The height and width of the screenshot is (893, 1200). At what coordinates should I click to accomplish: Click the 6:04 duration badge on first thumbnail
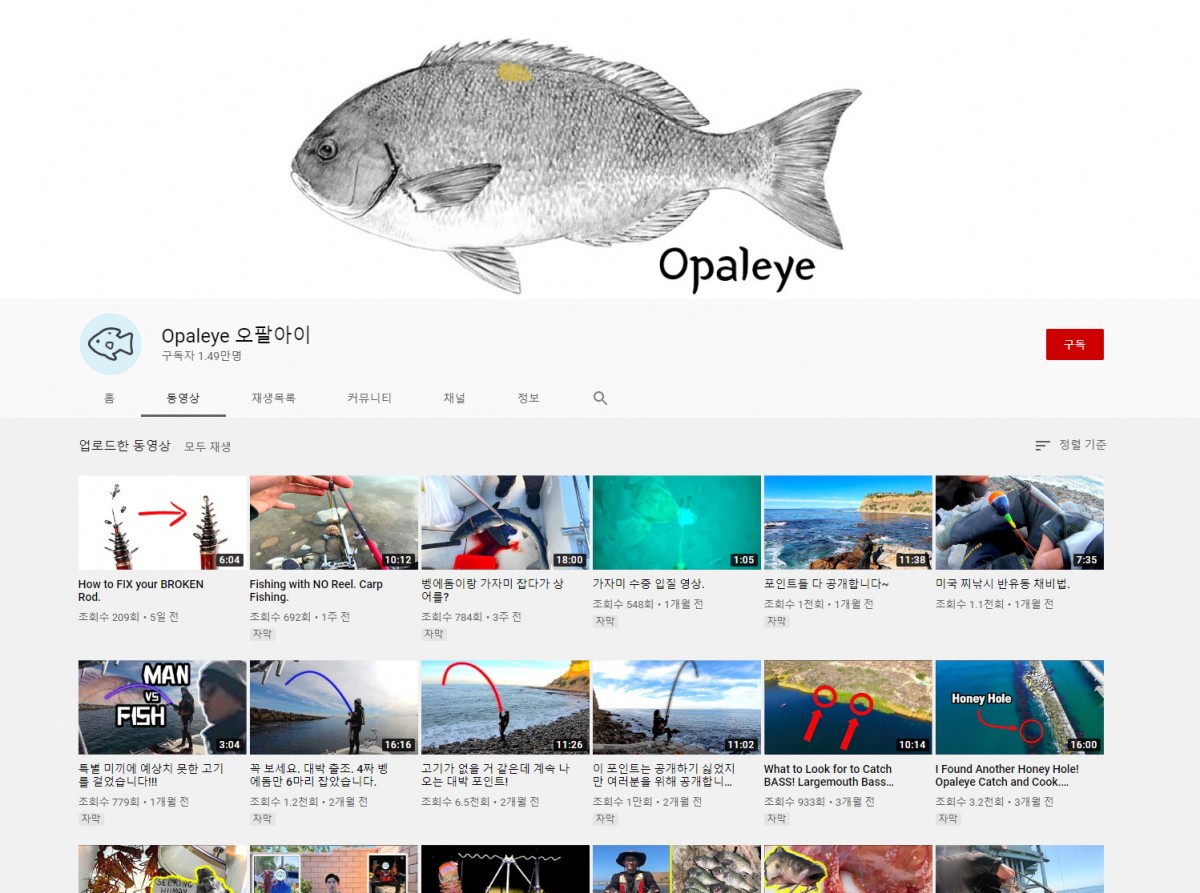click(229, 560)
